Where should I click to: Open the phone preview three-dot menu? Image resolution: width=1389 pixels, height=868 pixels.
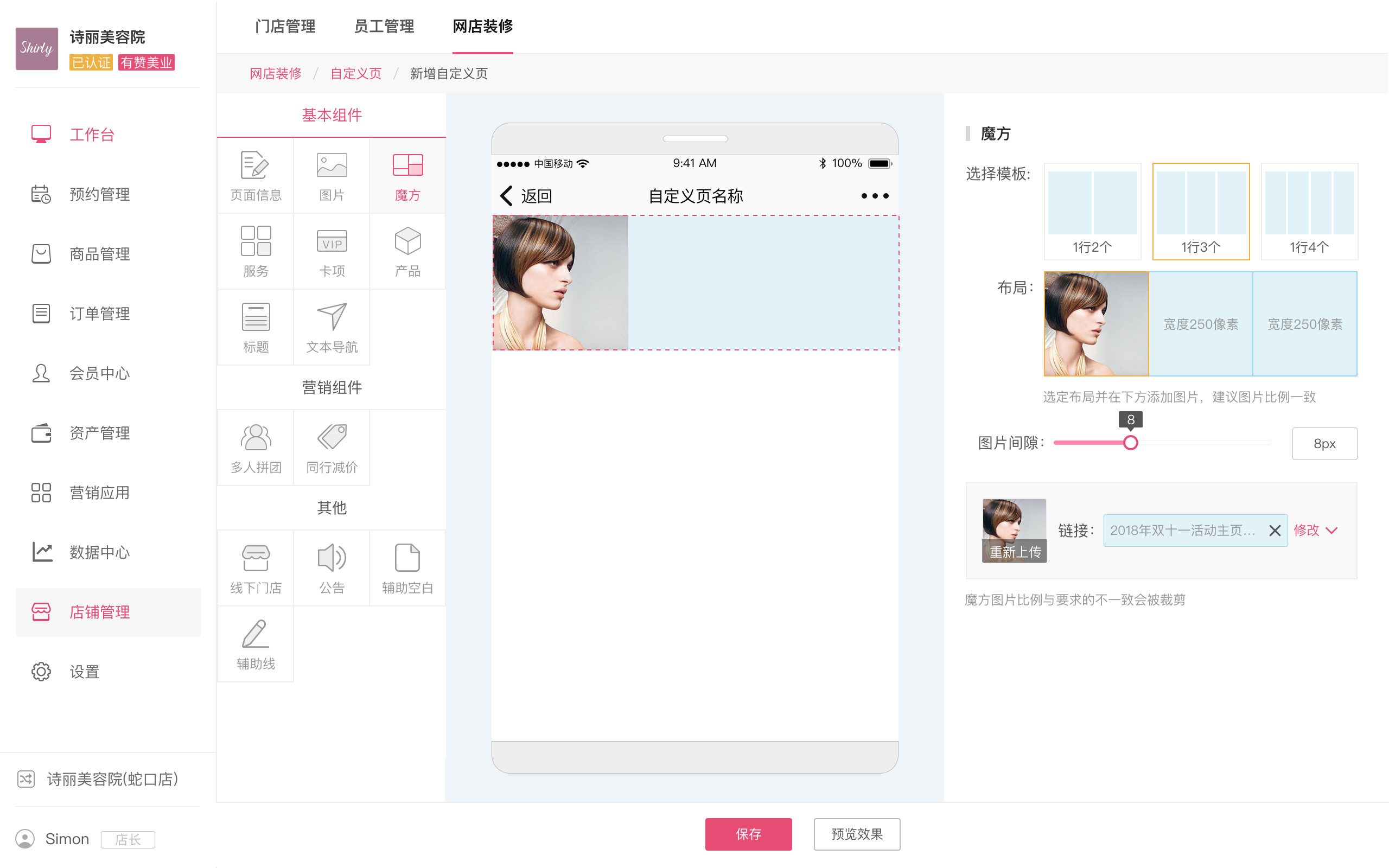[875, 196]
